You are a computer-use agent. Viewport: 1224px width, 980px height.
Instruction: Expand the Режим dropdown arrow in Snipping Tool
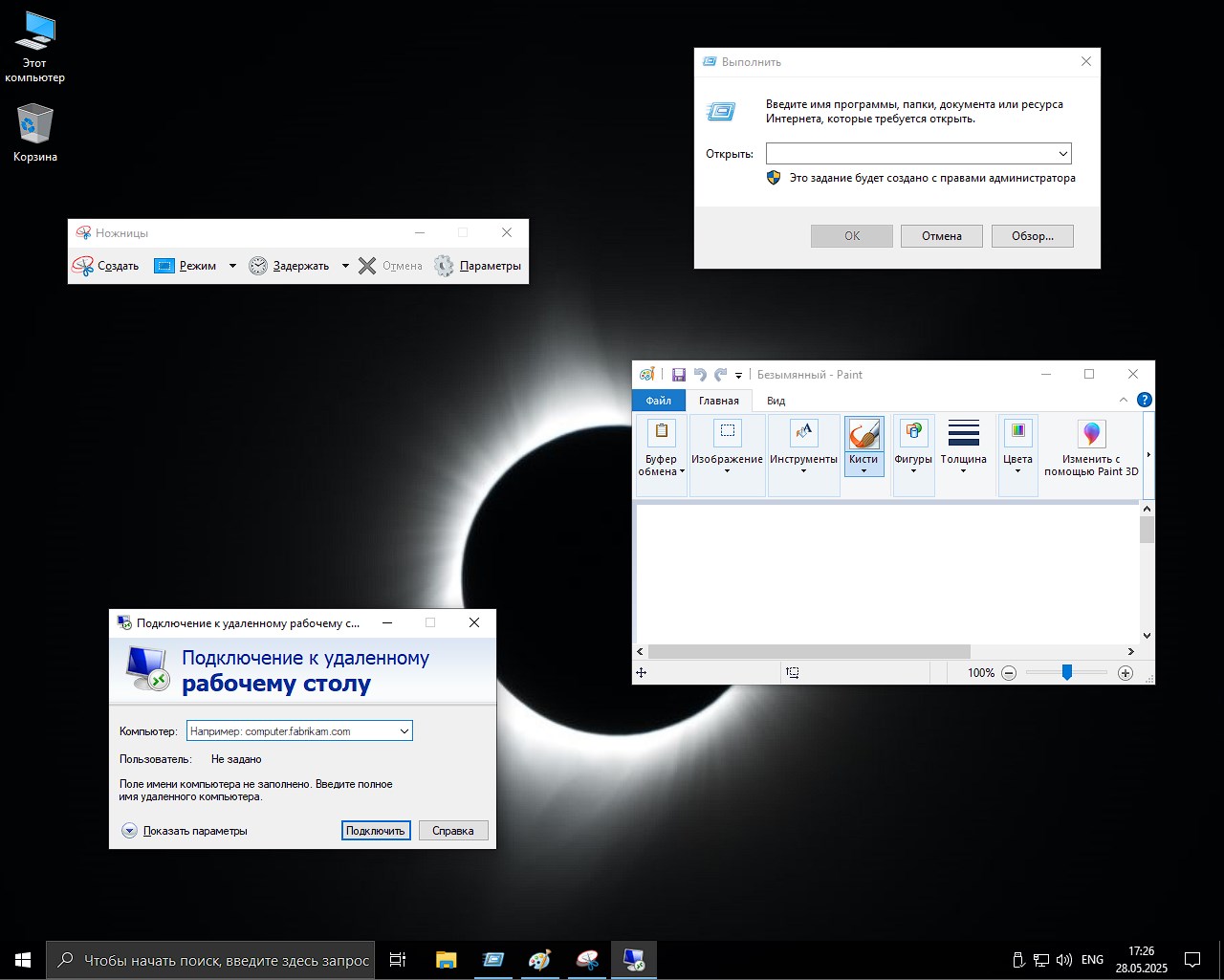[232, 266]
